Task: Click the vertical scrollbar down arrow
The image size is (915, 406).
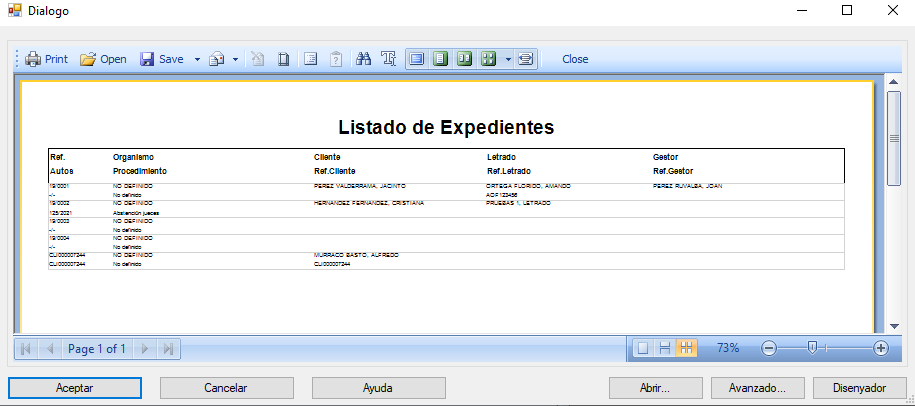Action: click(x=894, y=326)
